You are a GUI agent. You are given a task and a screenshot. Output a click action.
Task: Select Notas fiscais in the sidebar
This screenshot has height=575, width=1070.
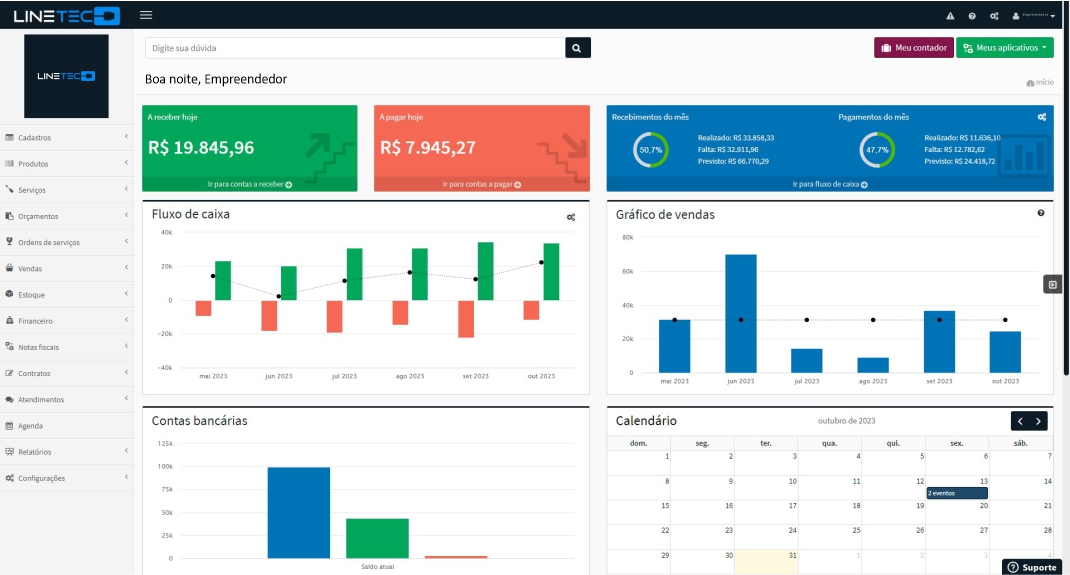(x=66, y=347)
